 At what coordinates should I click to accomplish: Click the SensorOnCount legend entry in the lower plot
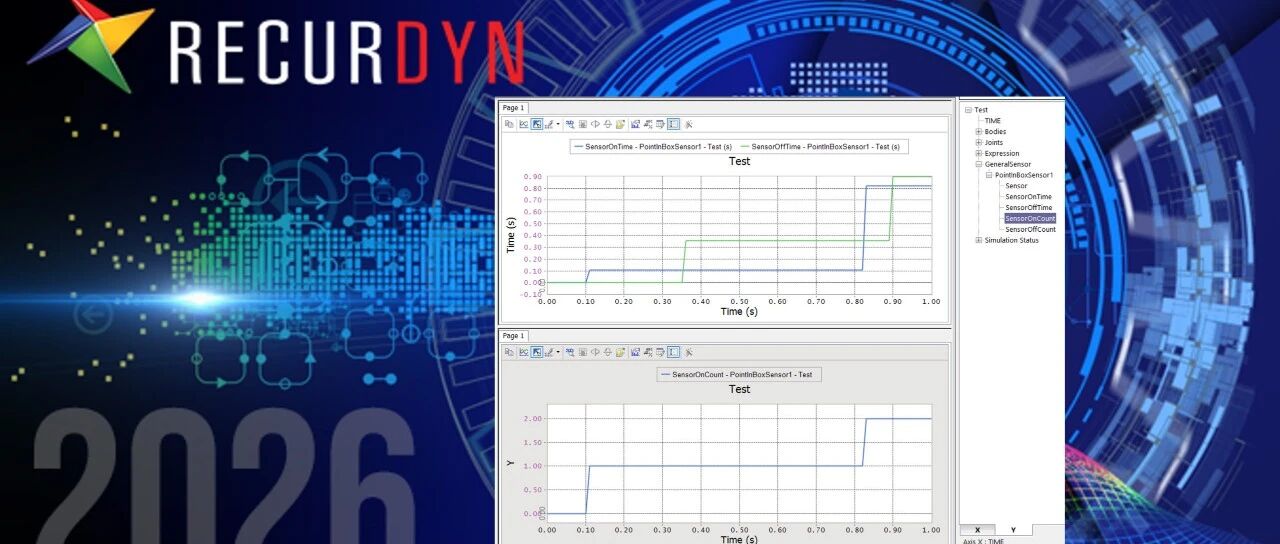tap(739, 375)
